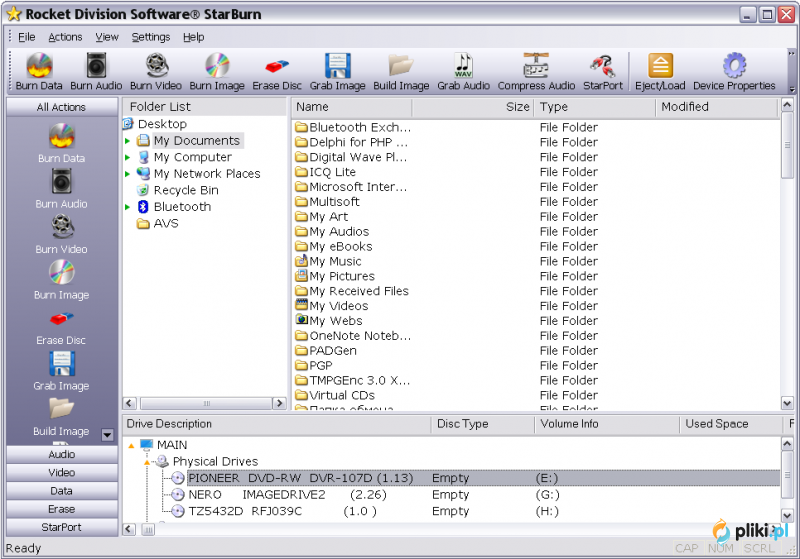Viewport: 800px width, 559px height.
Task: Open the Help menu
Action: (x=193, y=37)
